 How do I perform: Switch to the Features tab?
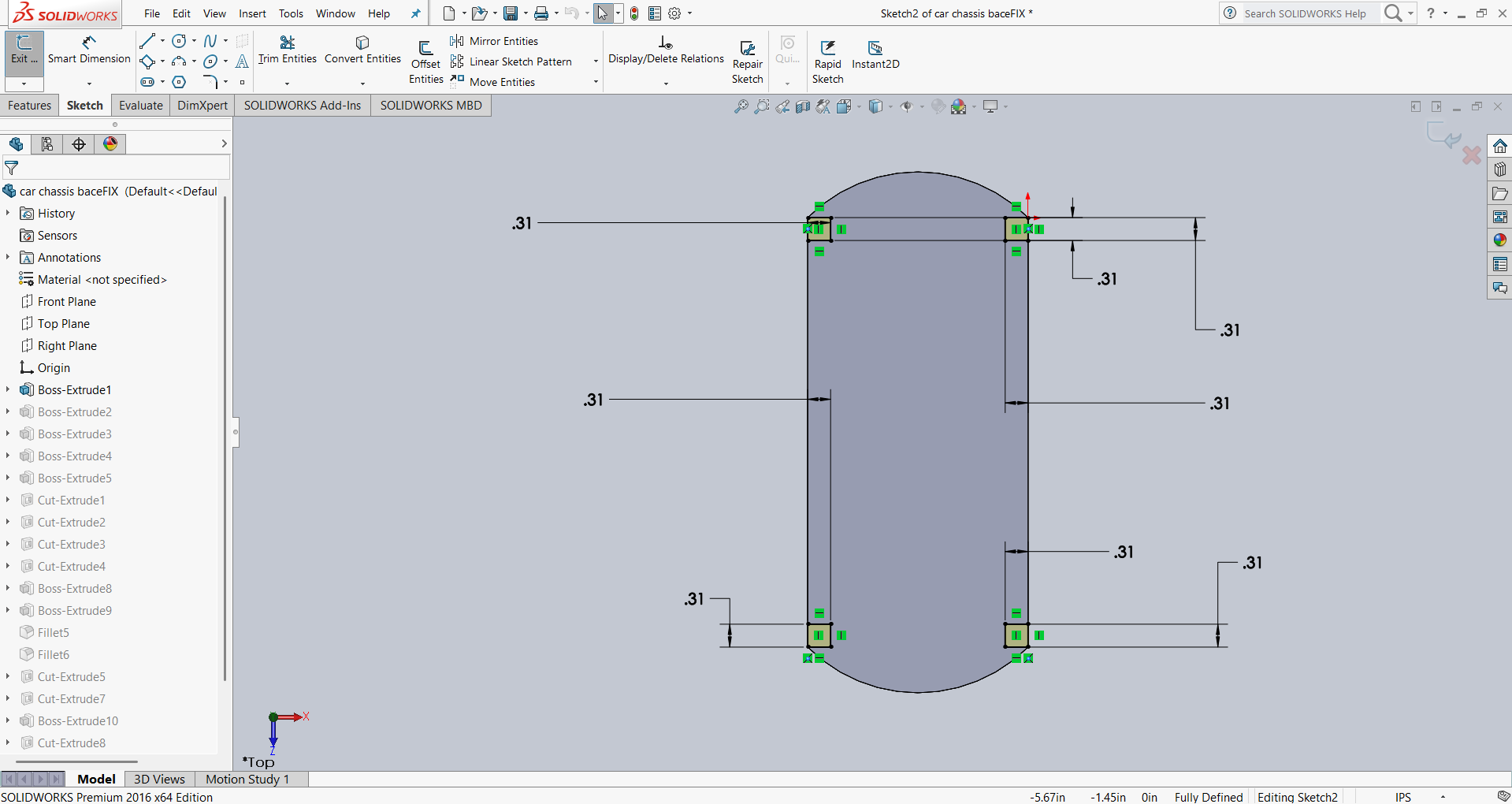tap(30, 106)
